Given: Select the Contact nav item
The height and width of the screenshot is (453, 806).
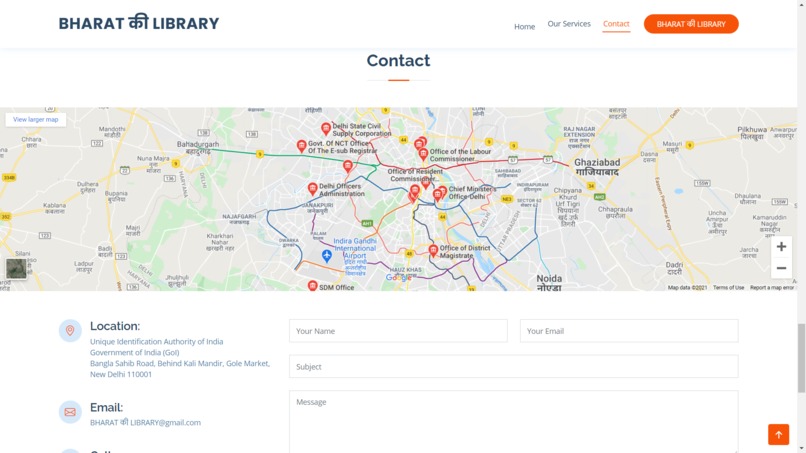Looking at the screenshot, I should point(616,24).
